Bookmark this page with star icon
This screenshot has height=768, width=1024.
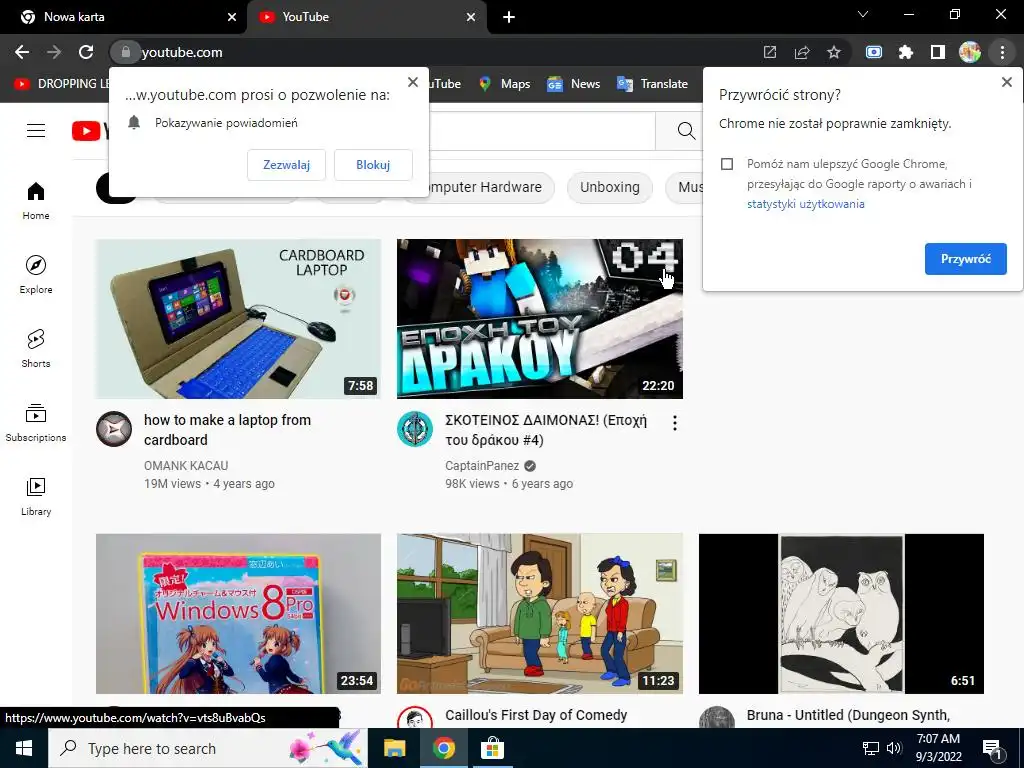(834, 52)
